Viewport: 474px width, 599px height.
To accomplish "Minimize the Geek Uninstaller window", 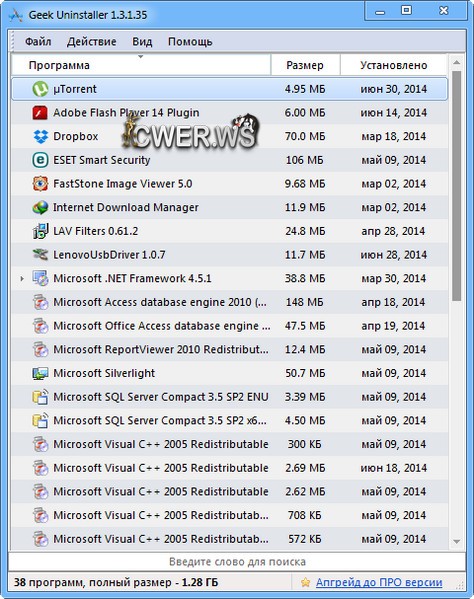I will 380,12.
